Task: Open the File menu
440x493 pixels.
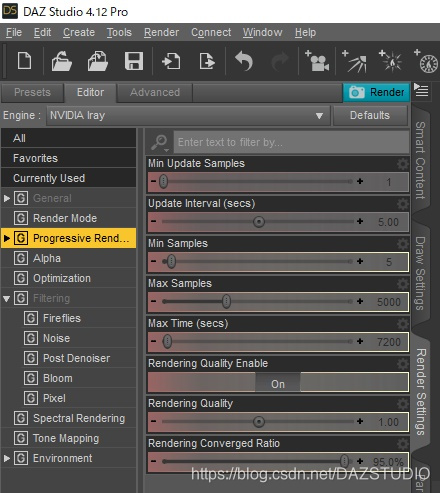Action: (14, 32)
